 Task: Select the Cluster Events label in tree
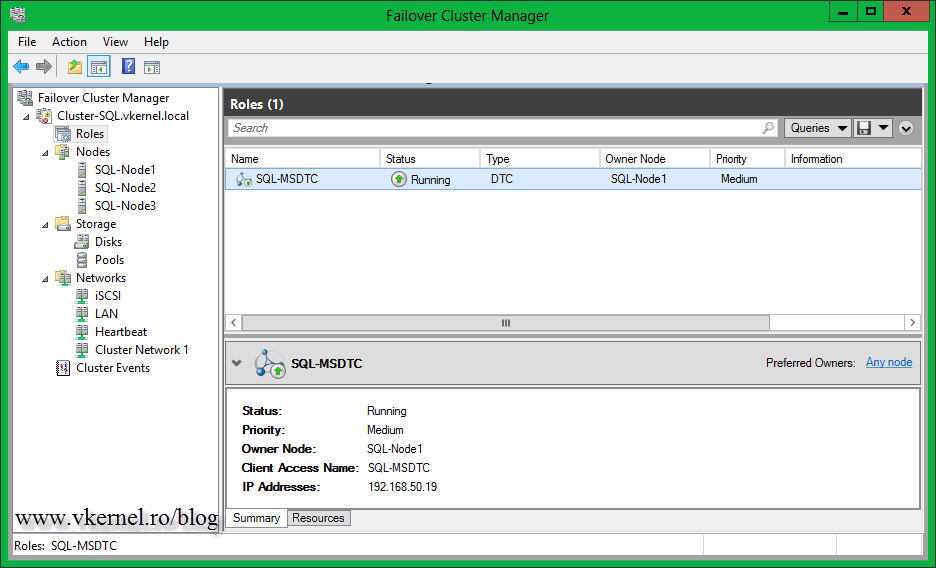(x=113, y=368)
